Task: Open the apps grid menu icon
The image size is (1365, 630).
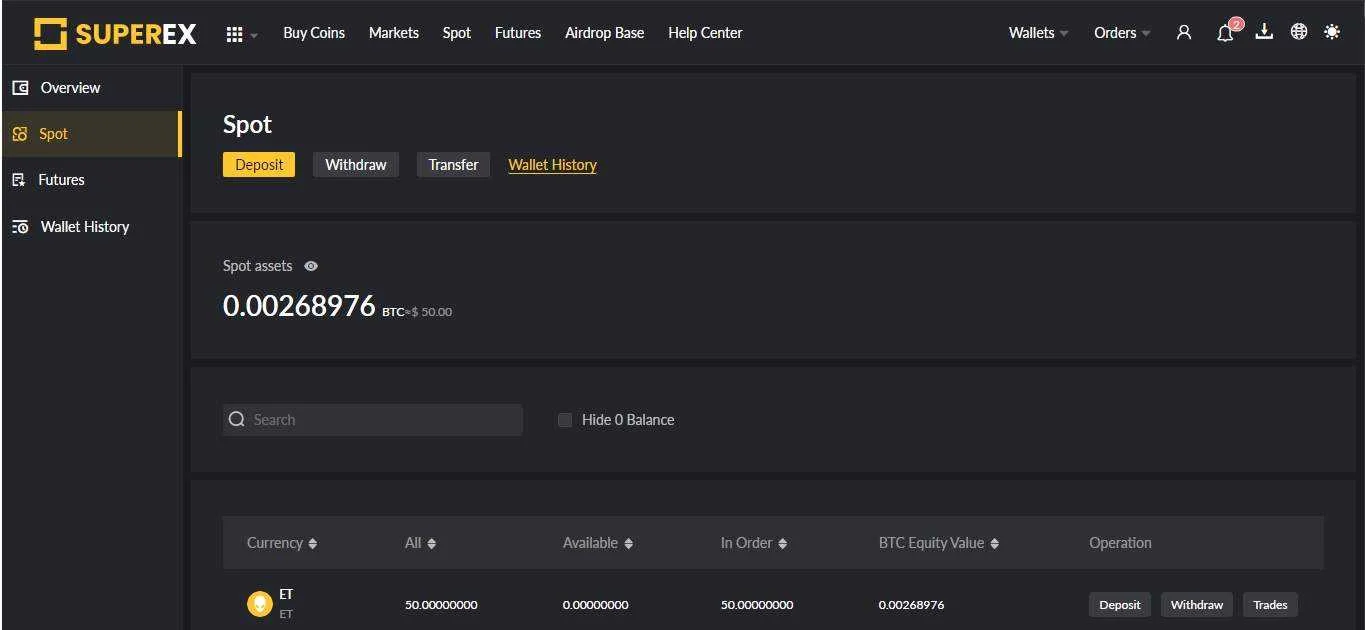Action: [x=234, y=34]
